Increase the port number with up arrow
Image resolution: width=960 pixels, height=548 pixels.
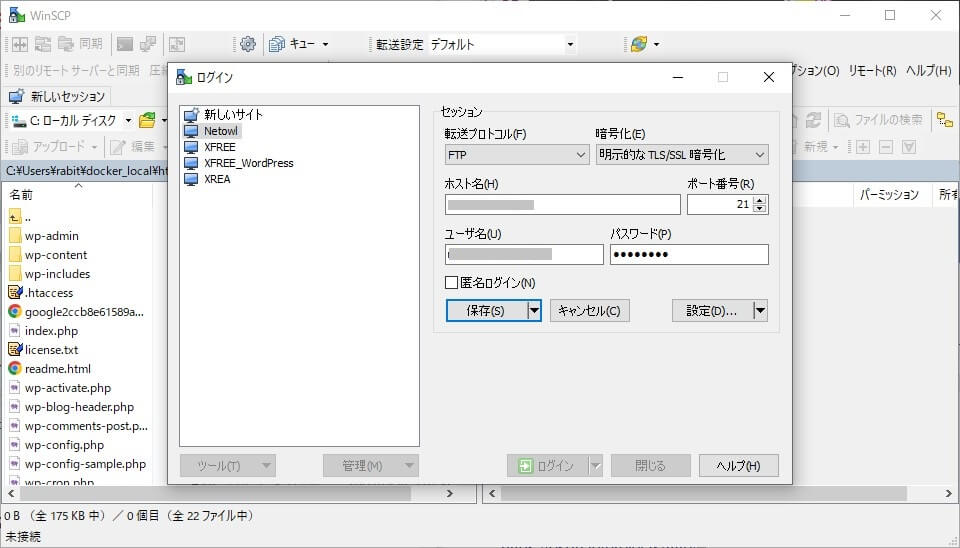[760, 200]
